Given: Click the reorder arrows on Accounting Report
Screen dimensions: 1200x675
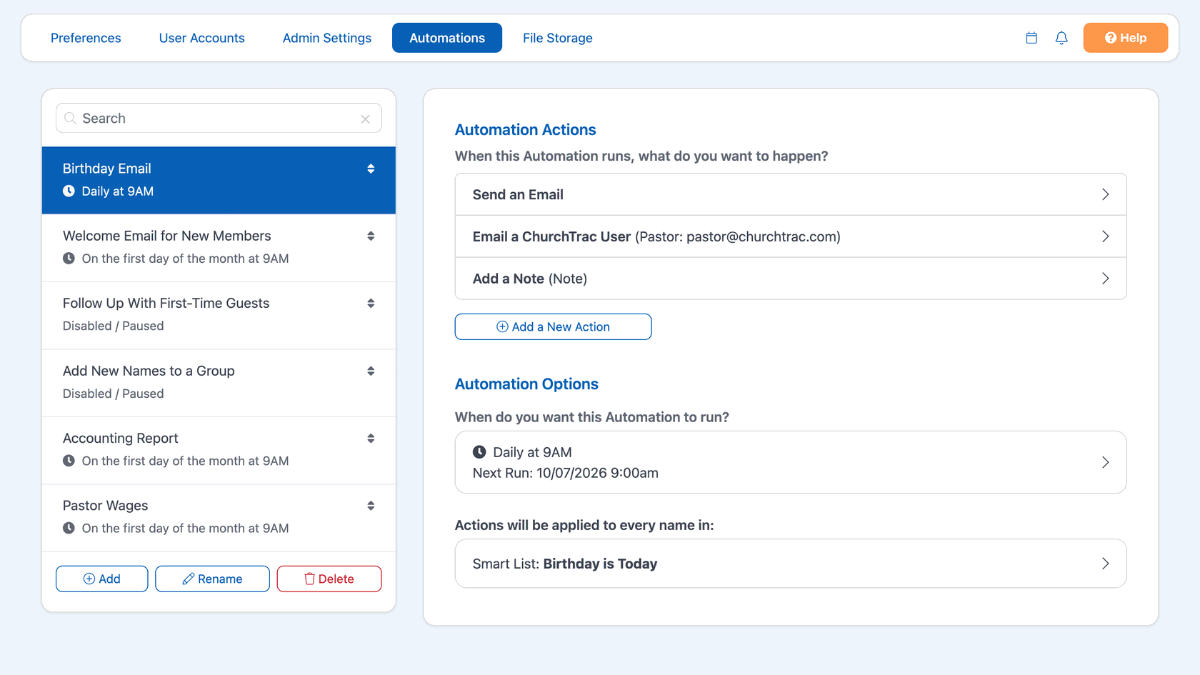Looking at the screenshot, I should click(x=371, y=438).
